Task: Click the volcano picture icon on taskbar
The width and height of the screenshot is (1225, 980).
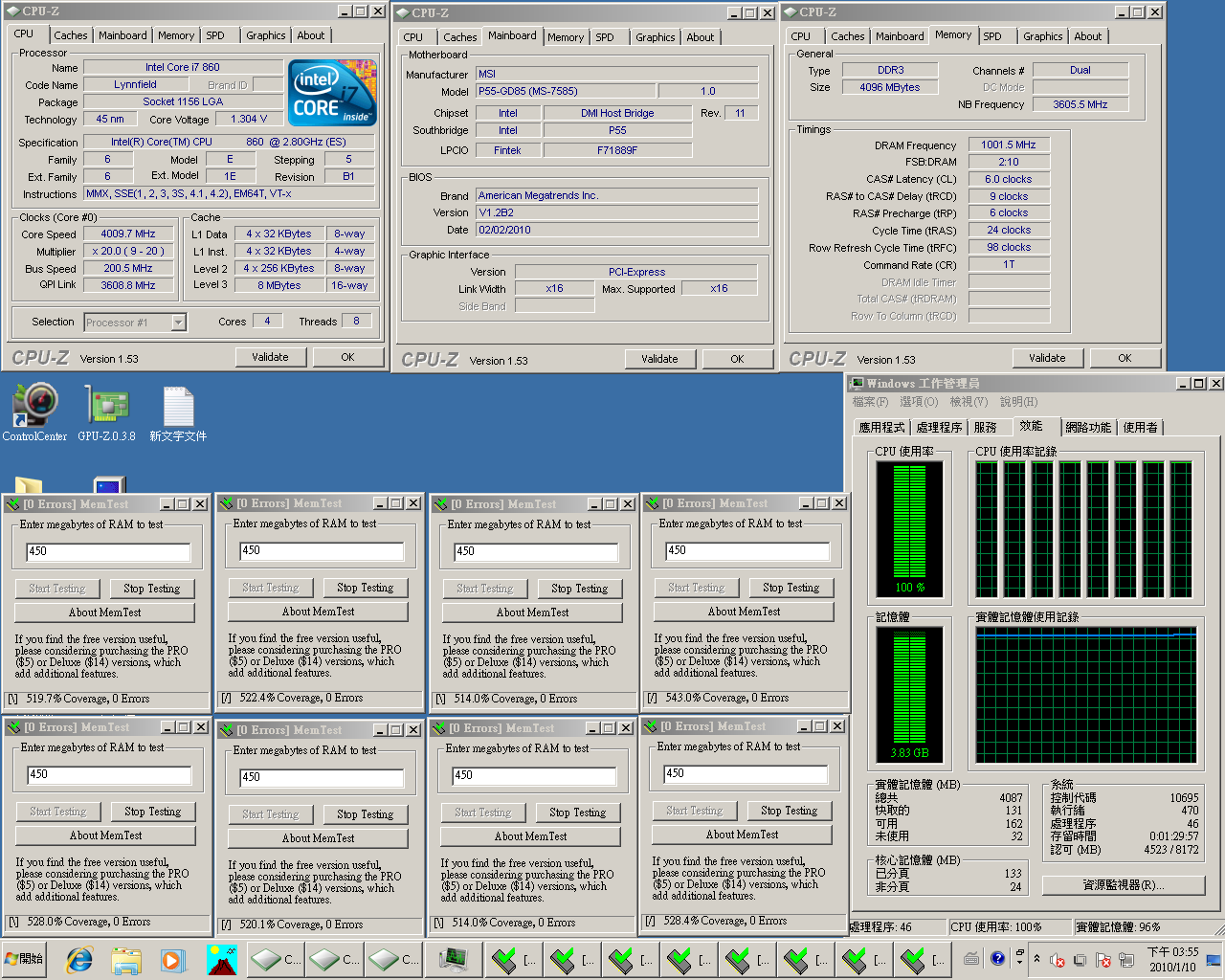Action: pyautogui.click(x=221, y=959)
